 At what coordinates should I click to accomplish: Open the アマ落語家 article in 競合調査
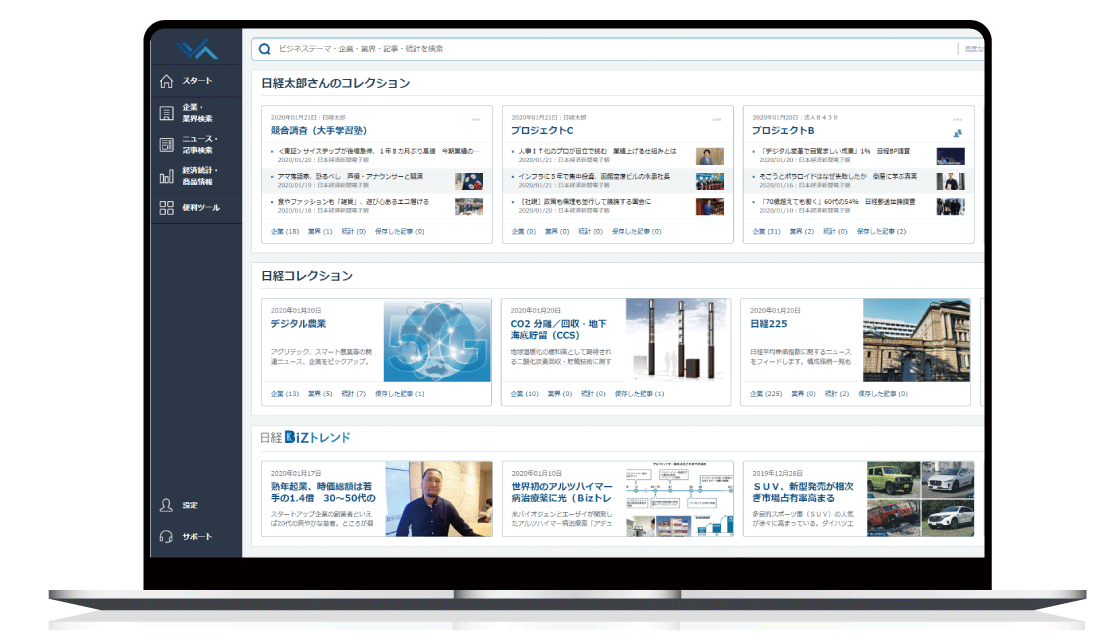350,176
